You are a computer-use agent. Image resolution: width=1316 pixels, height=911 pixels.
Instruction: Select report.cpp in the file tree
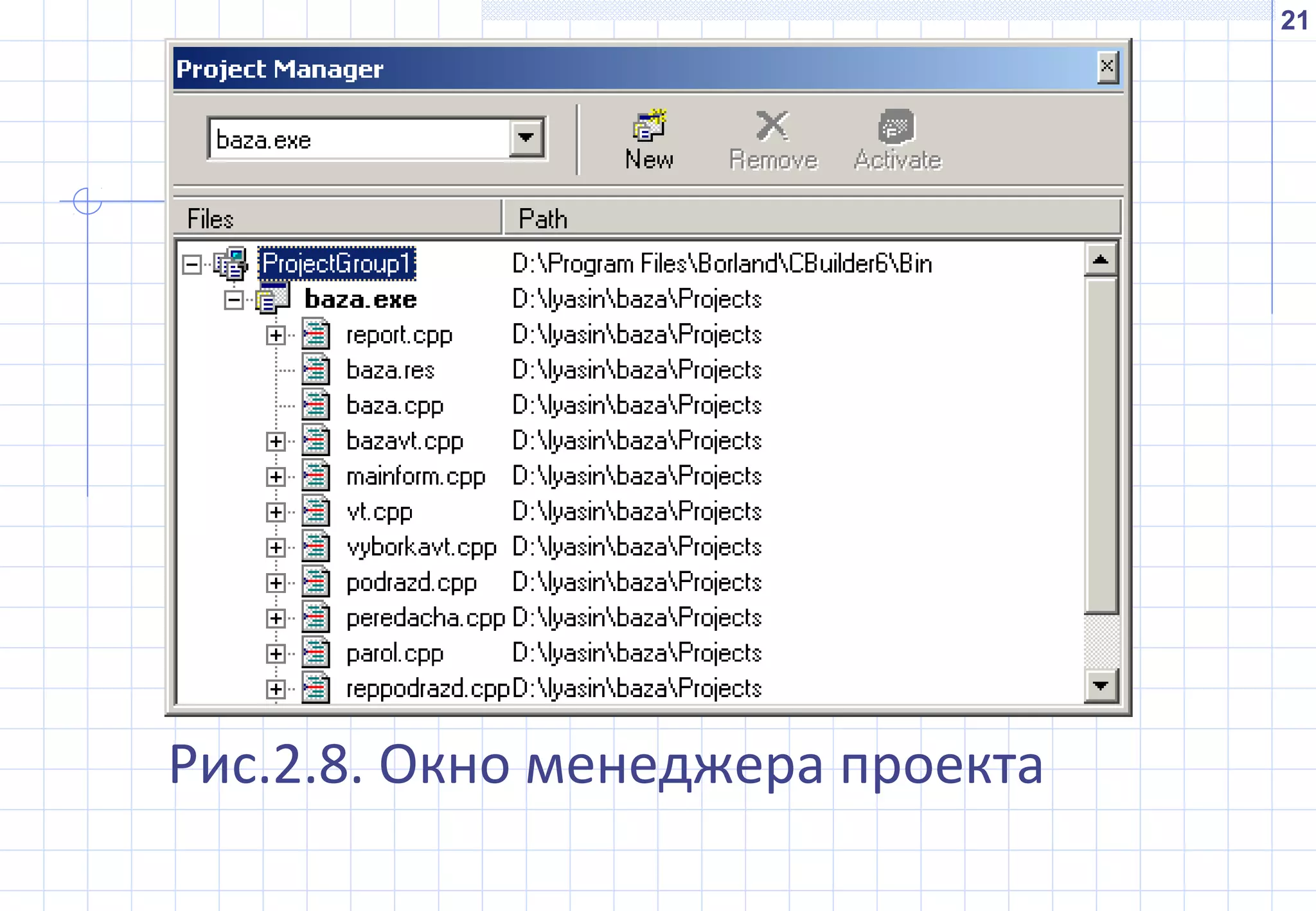pyautogui.click(x=399, y=335)
